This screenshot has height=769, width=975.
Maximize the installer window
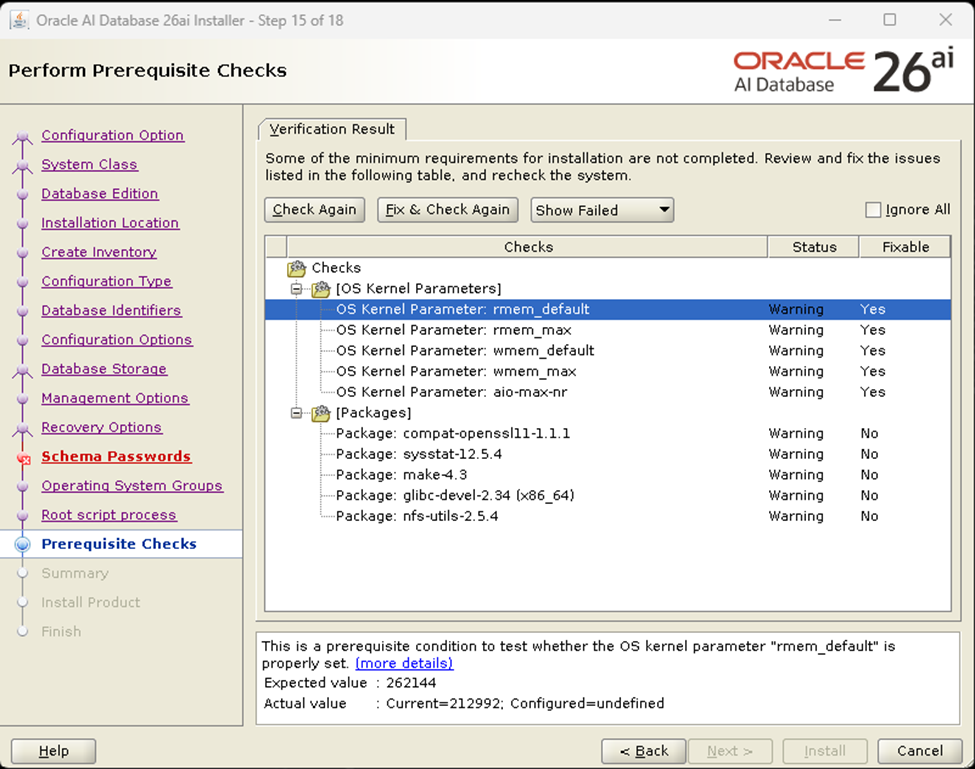pyautogui.click(x=890, y=20)
